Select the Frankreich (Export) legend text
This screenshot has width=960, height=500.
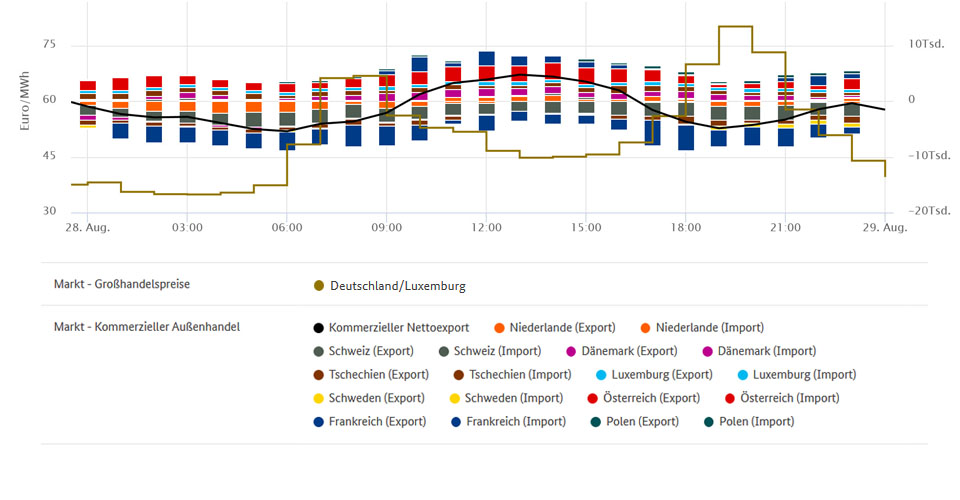[x=377, y=422]
